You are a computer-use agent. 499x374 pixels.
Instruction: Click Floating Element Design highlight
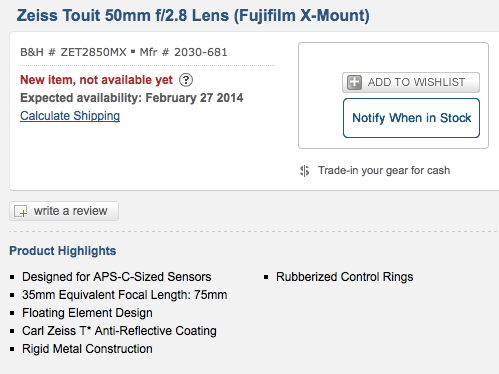point(87,313)
